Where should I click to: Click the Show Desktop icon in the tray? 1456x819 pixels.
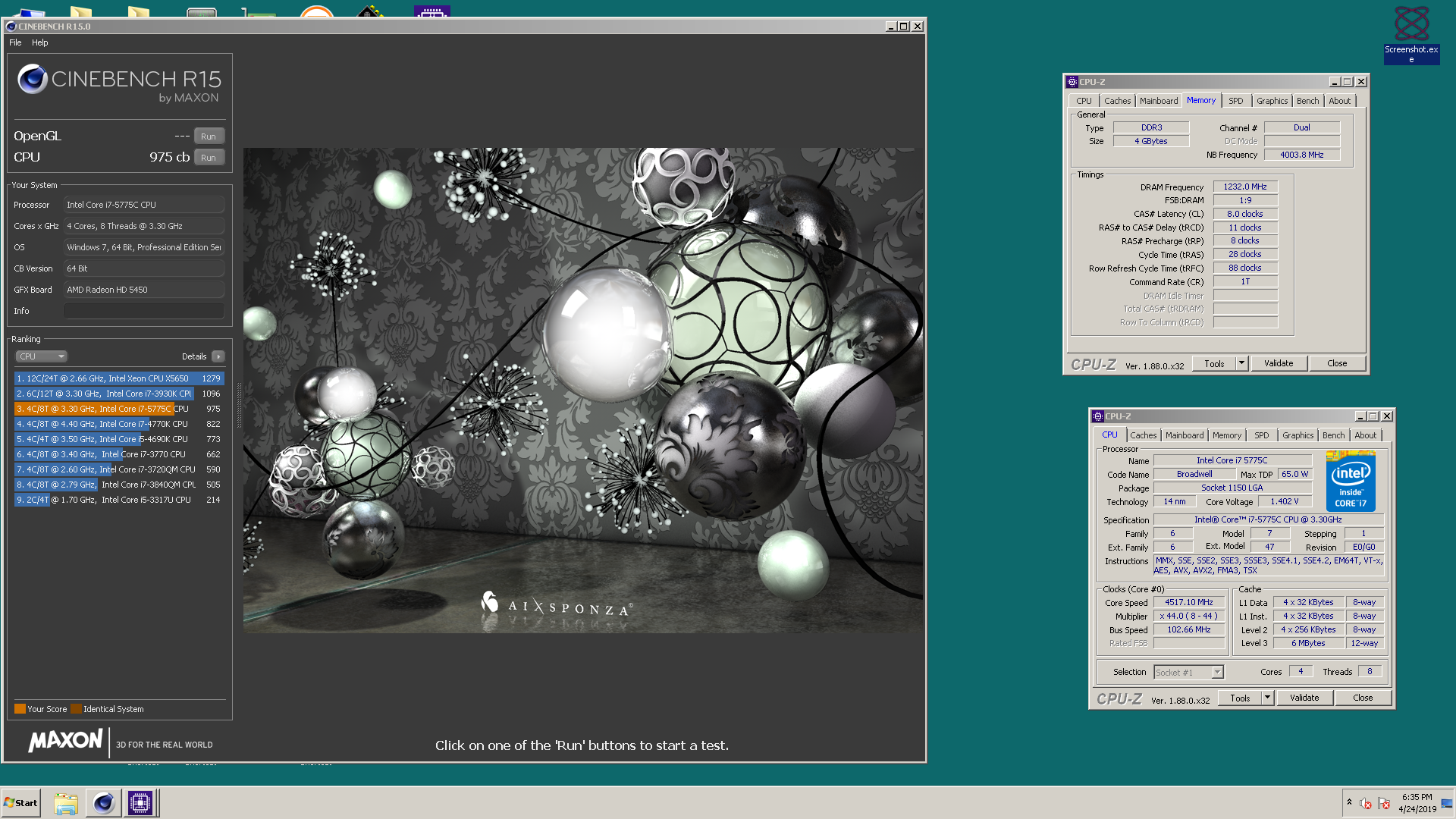pyautogui.click(x=1447, y=803)
